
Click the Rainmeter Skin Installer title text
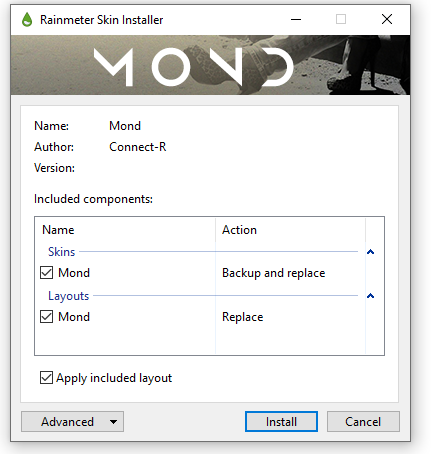[x=102, y=20]
